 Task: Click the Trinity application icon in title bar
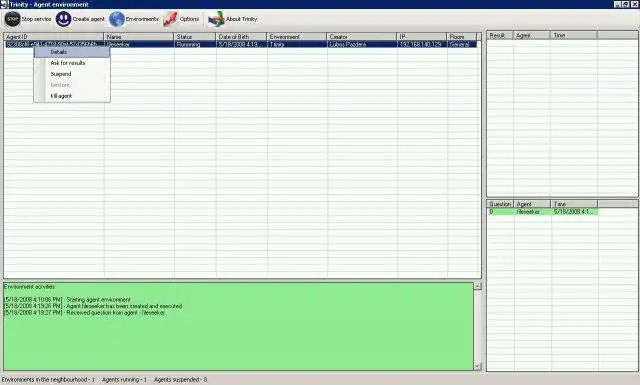click(x=4, y=4)
